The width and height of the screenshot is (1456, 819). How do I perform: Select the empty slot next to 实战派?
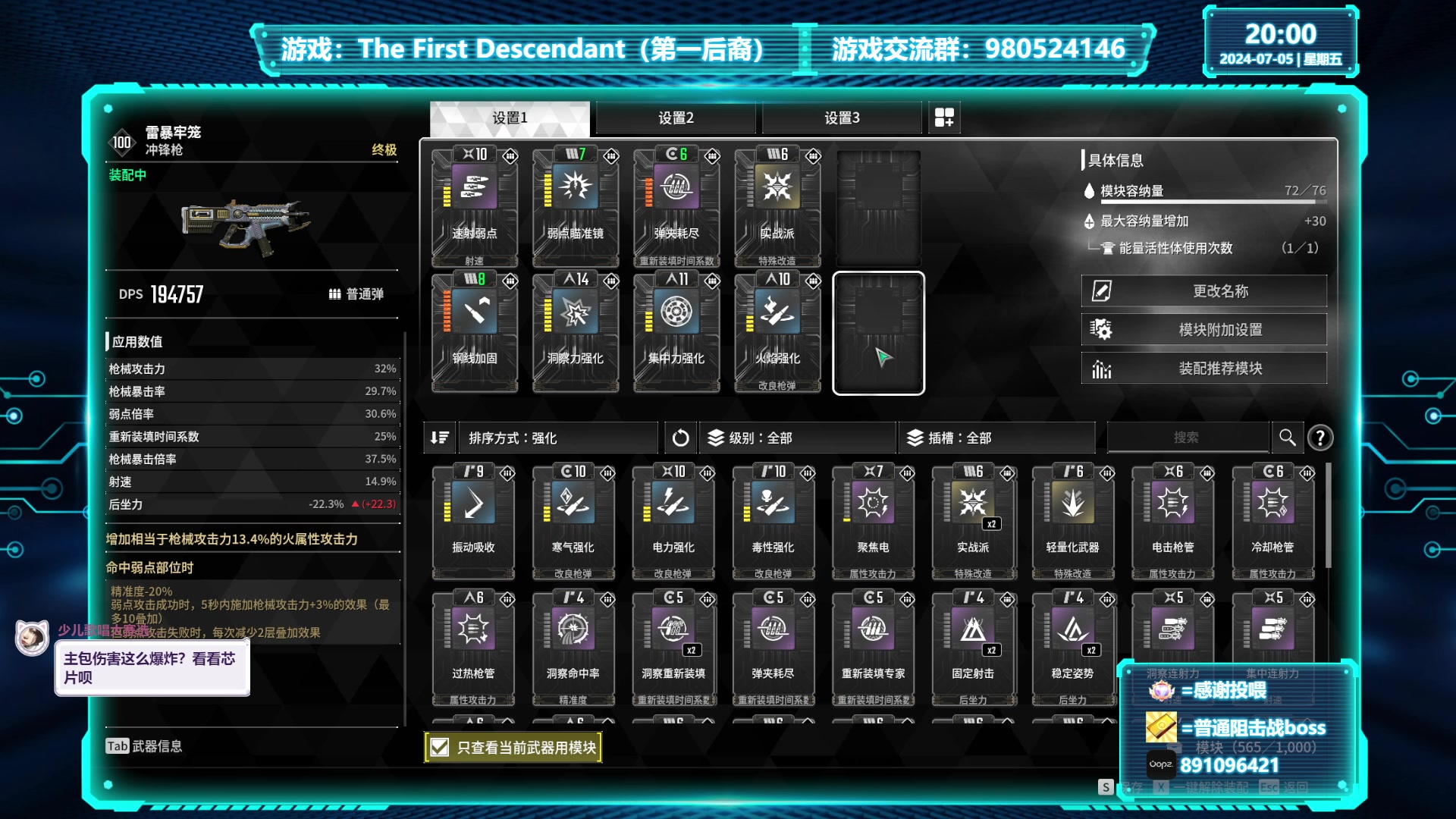[878, 208]
